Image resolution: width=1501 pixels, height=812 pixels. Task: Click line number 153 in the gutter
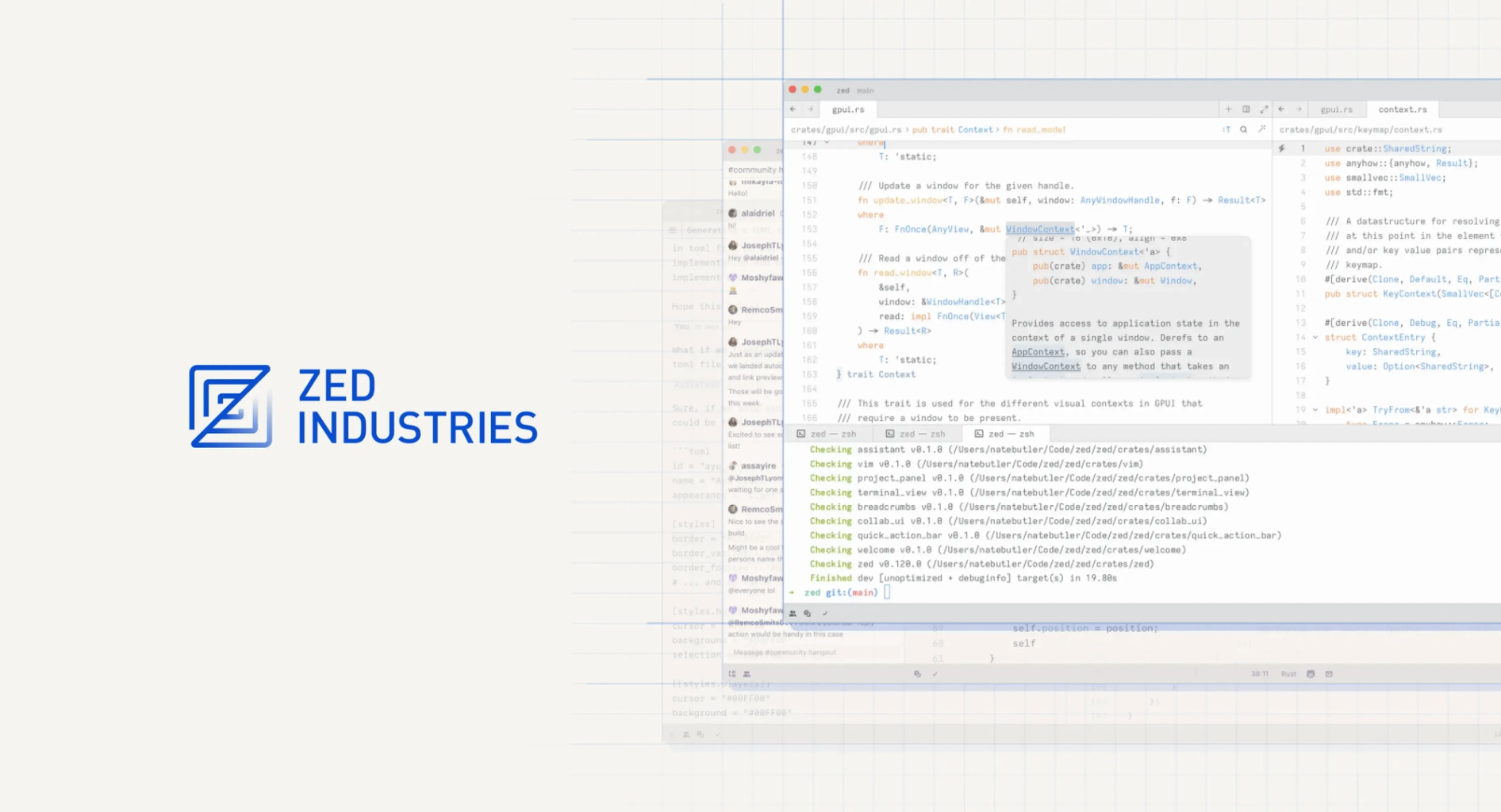point(809,229)
